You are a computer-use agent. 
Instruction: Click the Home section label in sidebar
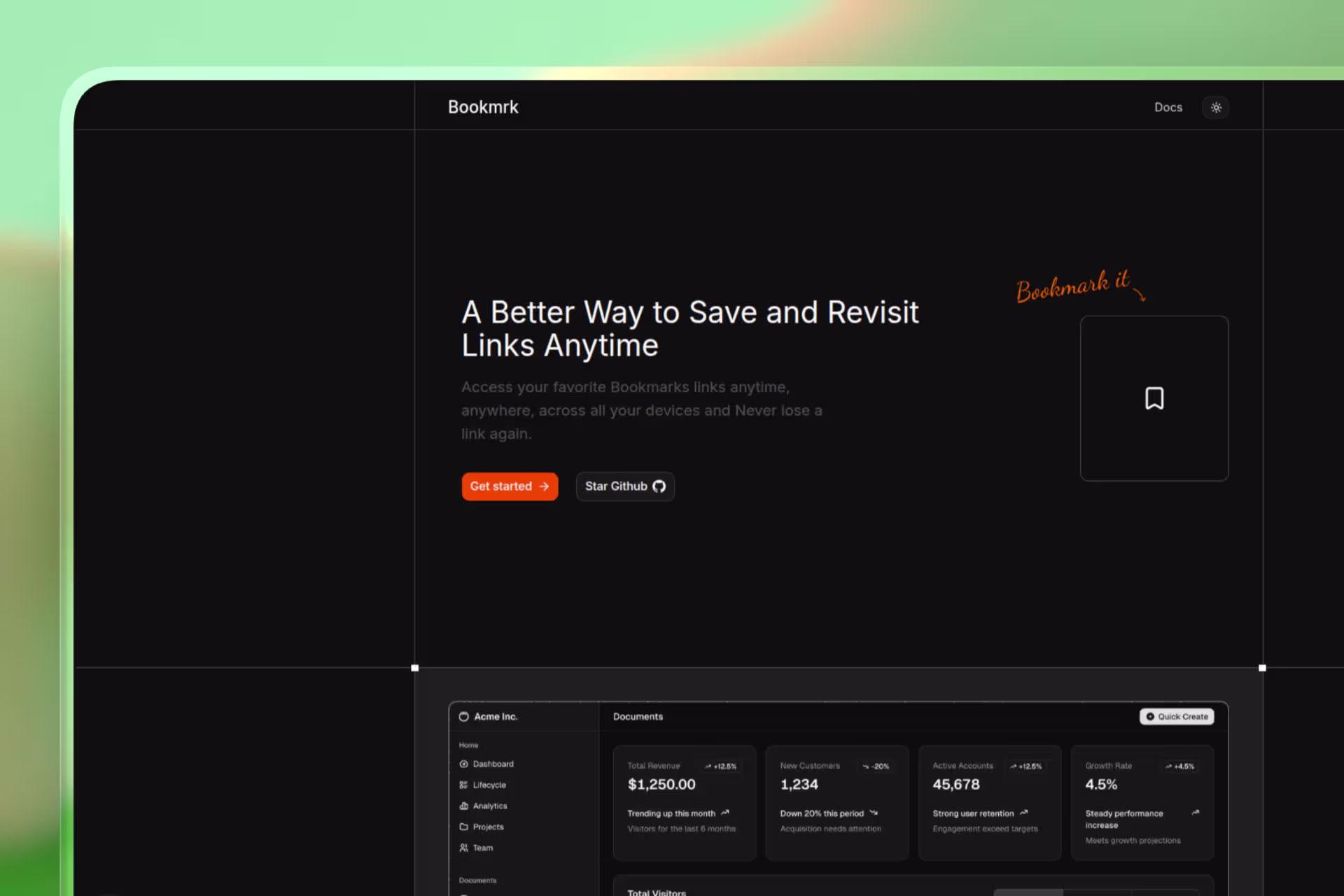point(468,745)
